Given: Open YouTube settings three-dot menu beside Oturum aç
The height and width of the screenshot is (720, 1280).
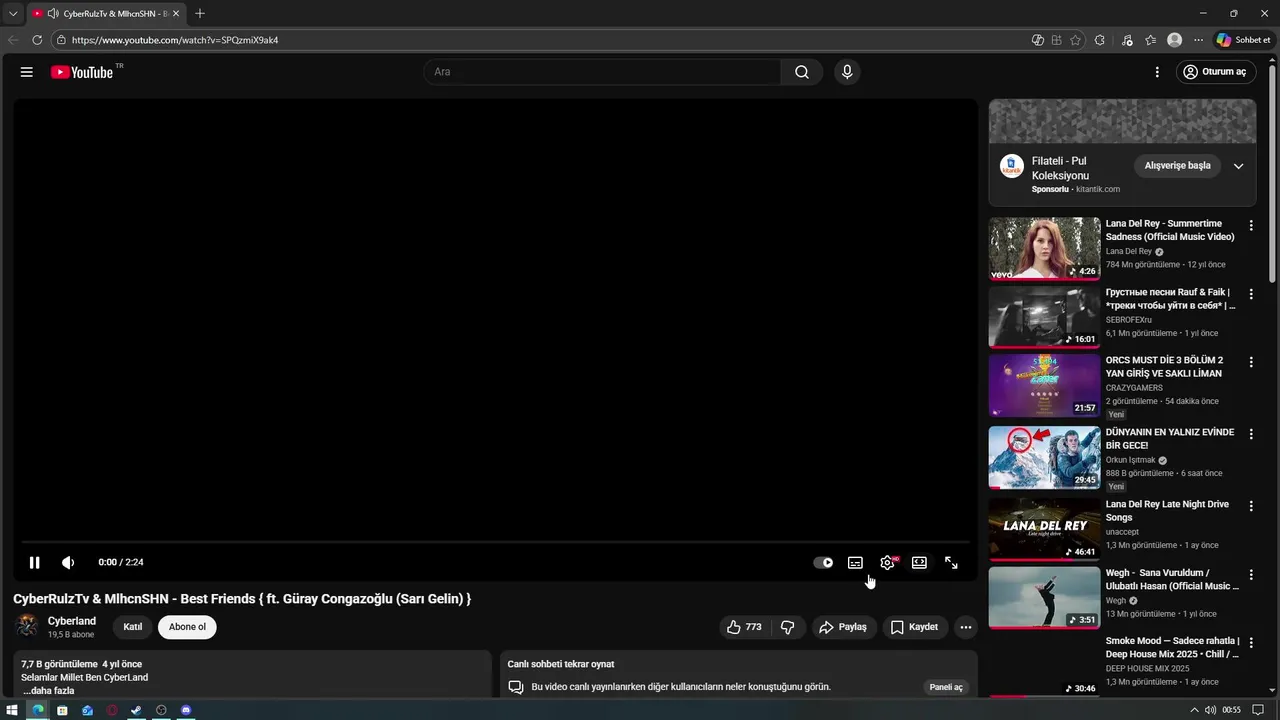Looking at the screenshot, I should point(1157,72).
